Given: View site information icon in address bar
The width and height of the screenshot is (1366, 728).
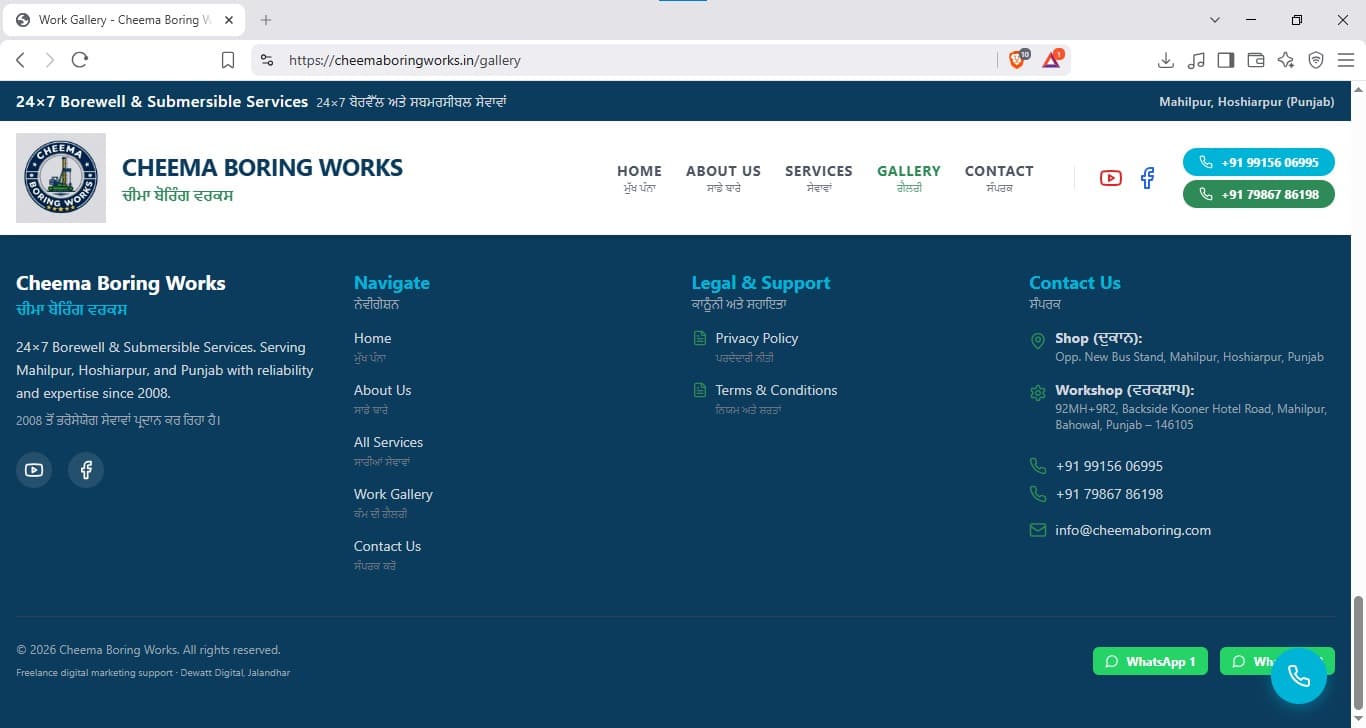Looking at the screenshot, I should point(267,60).
